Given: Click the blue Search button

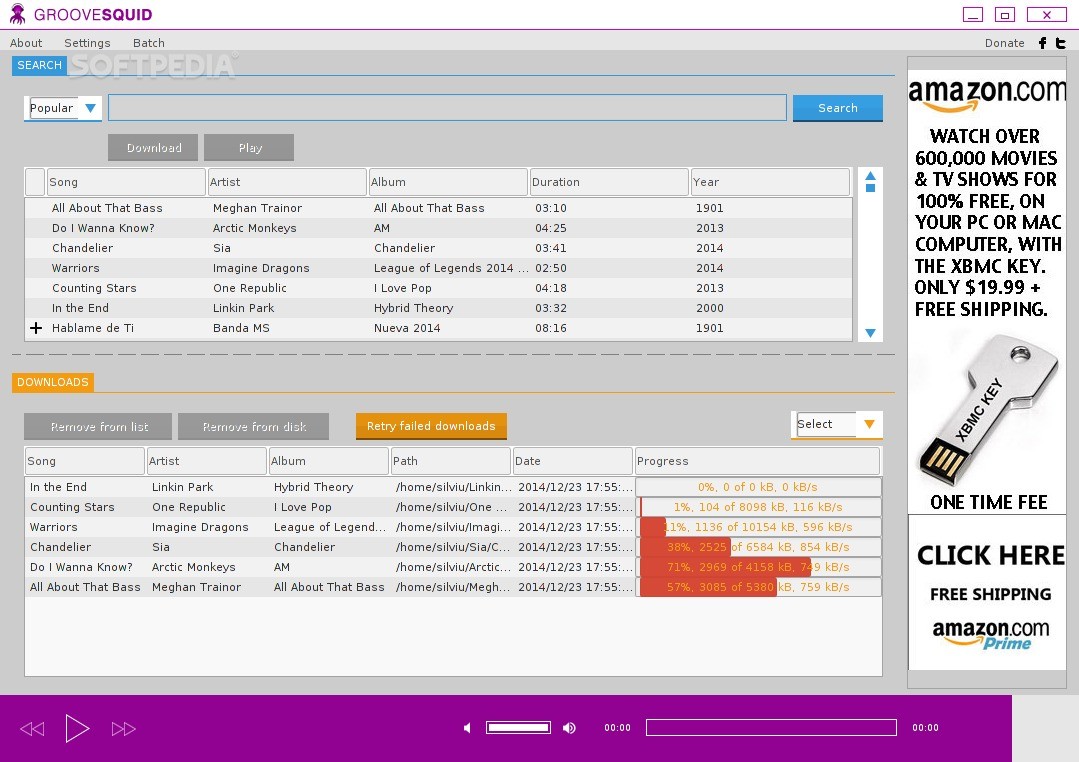Looking at the screenshot, I should 837,108.
